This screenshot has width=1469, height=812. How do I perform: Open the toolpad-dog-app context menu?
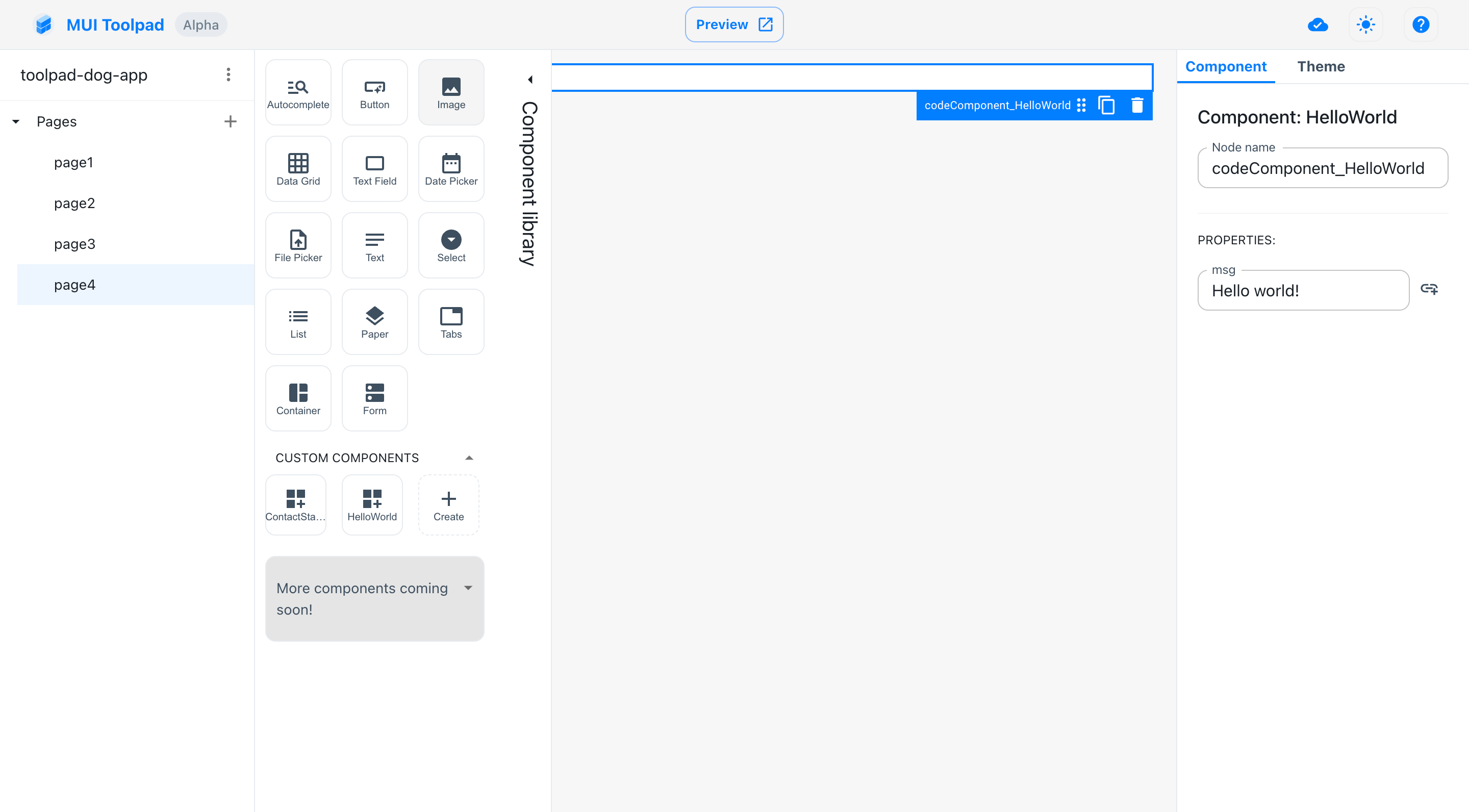pyautogui.click(x=227, y=74)
